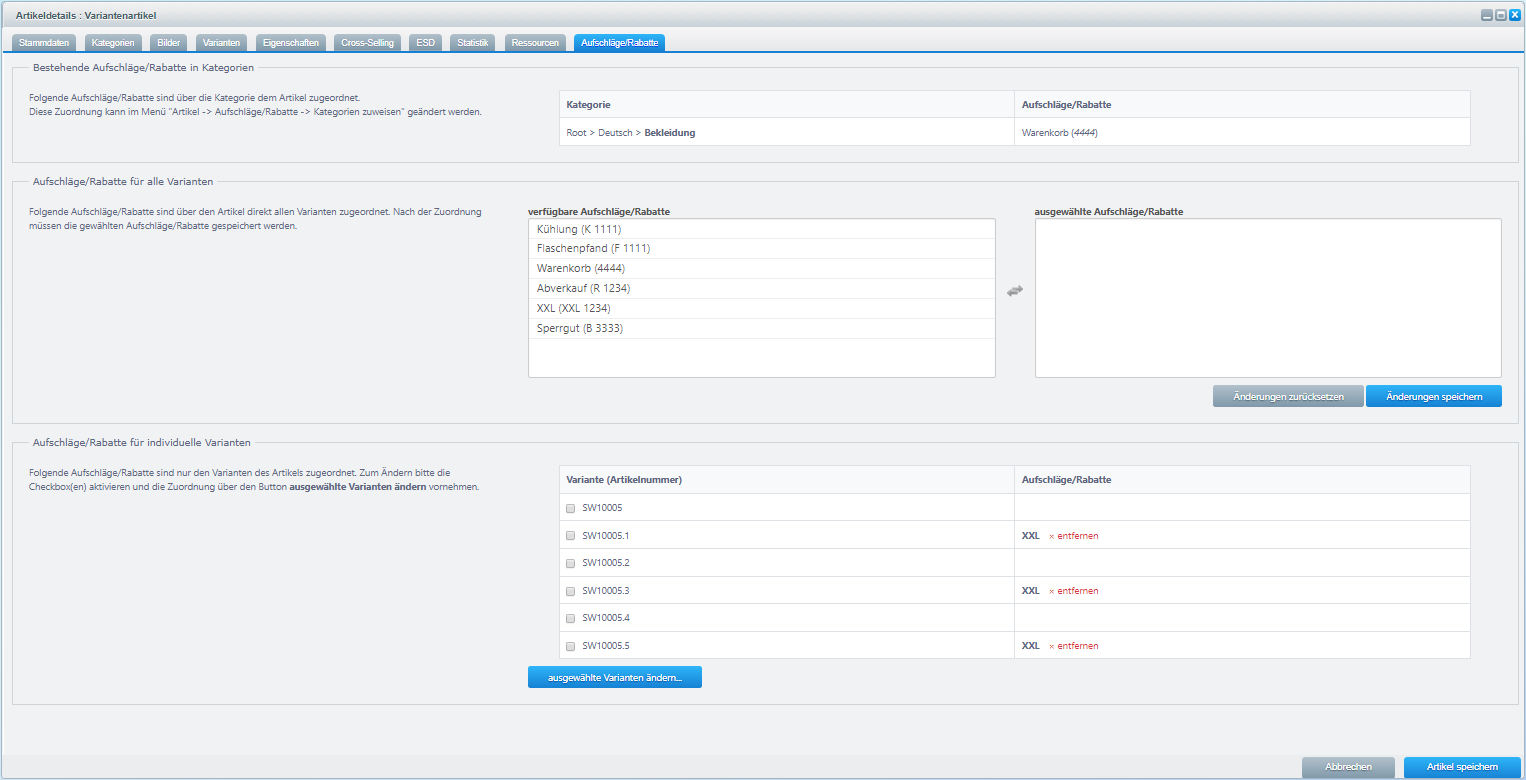The width and height of the screenshot is (1526, 780).
Task: Click Abbrechen button
Action: [1348, 767]
